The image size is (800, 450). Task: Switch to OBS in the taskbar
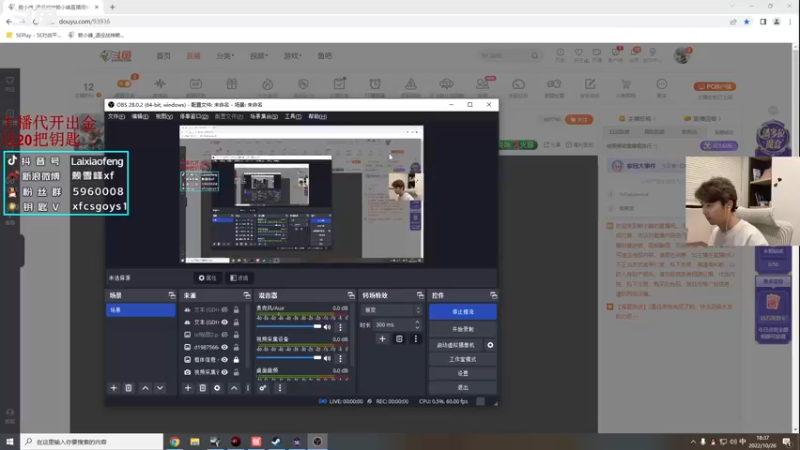[317, 442]
